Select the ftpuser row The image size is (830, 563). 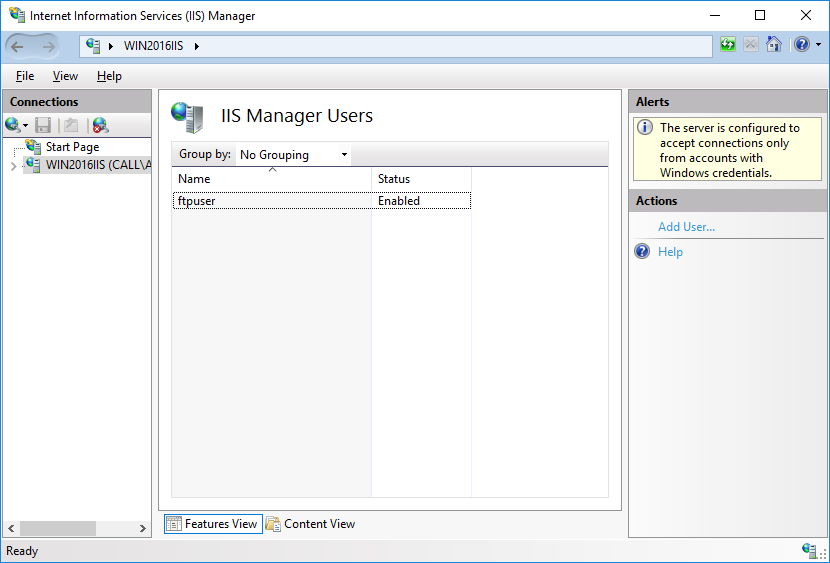point(321,201)
